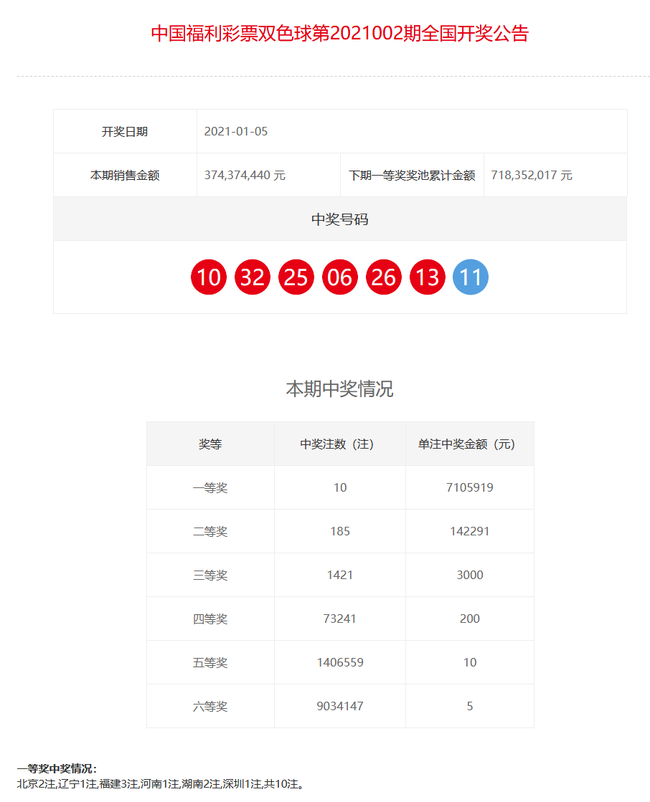
Task: Click the jackpot pool amount 718,352,017 元
Action: pos(531,175)
